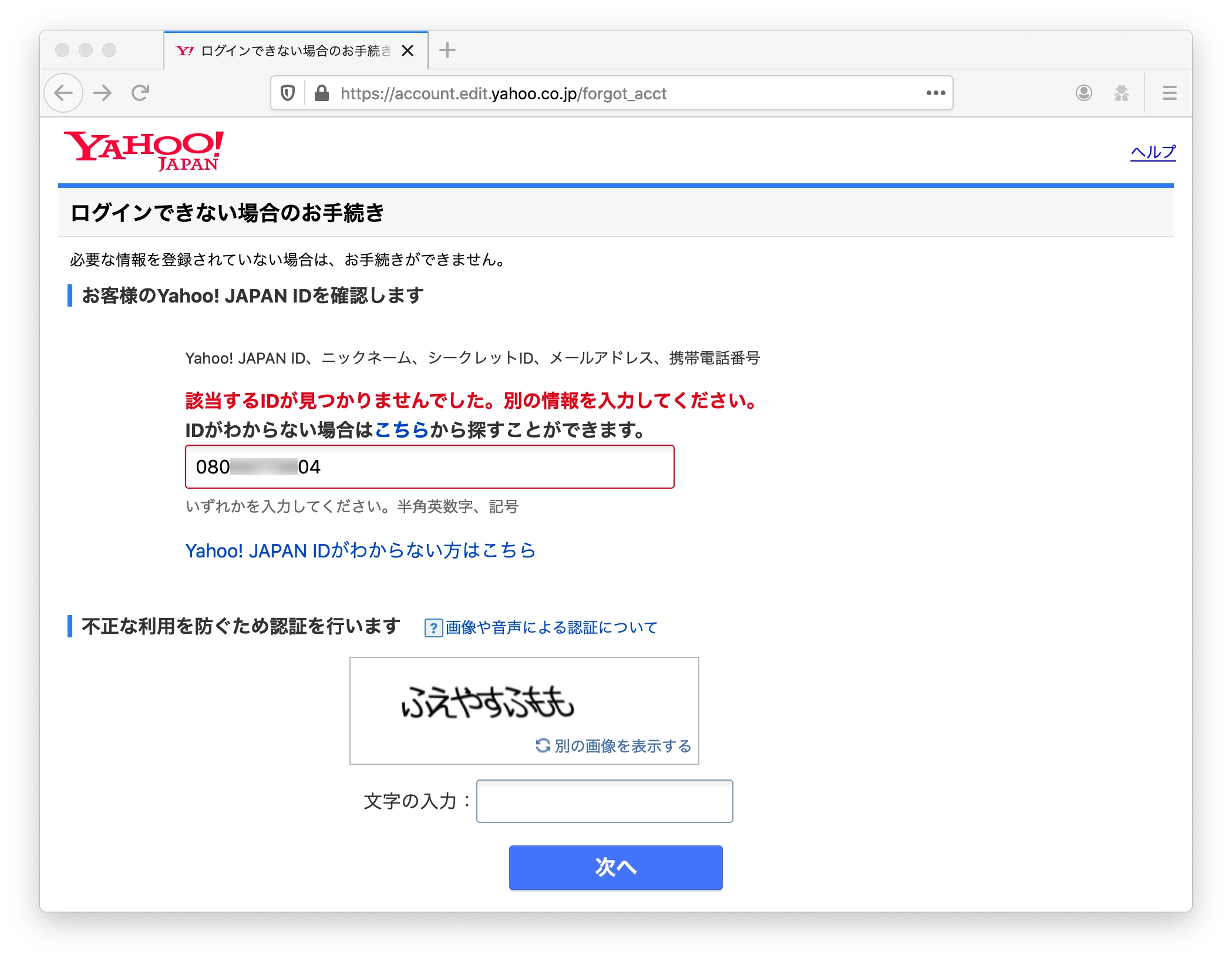Click the browser back arrow button

coord(63,93)
